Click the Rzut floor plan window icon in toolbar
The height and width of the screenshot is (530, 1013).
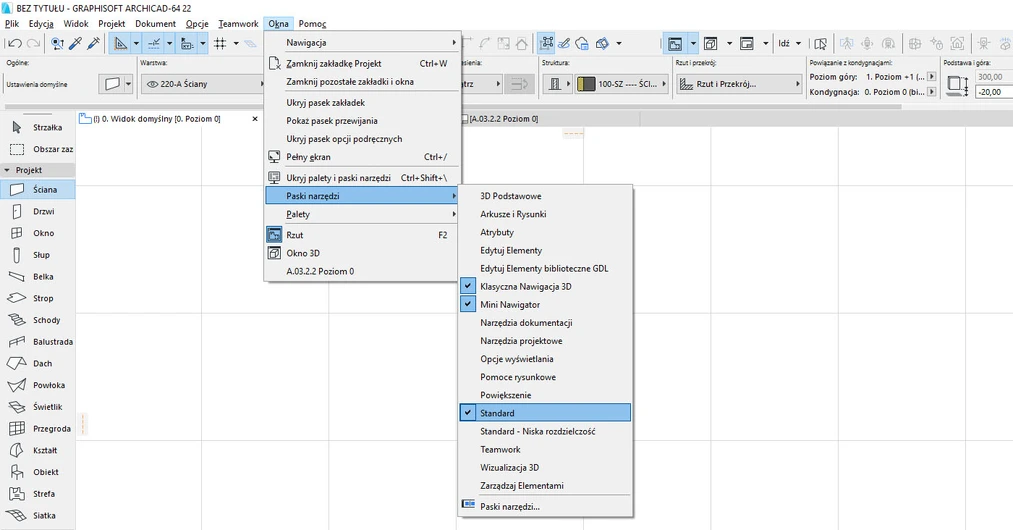pyautogui.click(x=675, y=44)
